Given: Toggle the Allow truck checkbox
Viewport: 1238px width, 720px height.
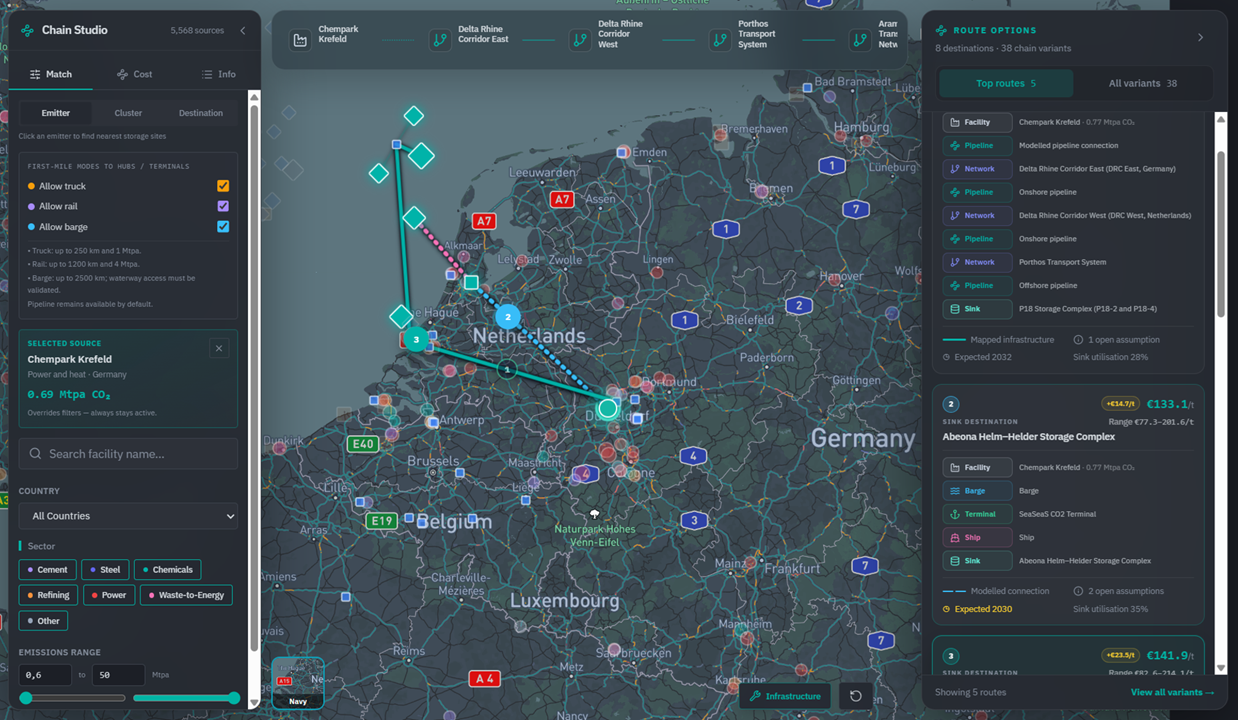Looking at the screenshot, I should 223,186.
